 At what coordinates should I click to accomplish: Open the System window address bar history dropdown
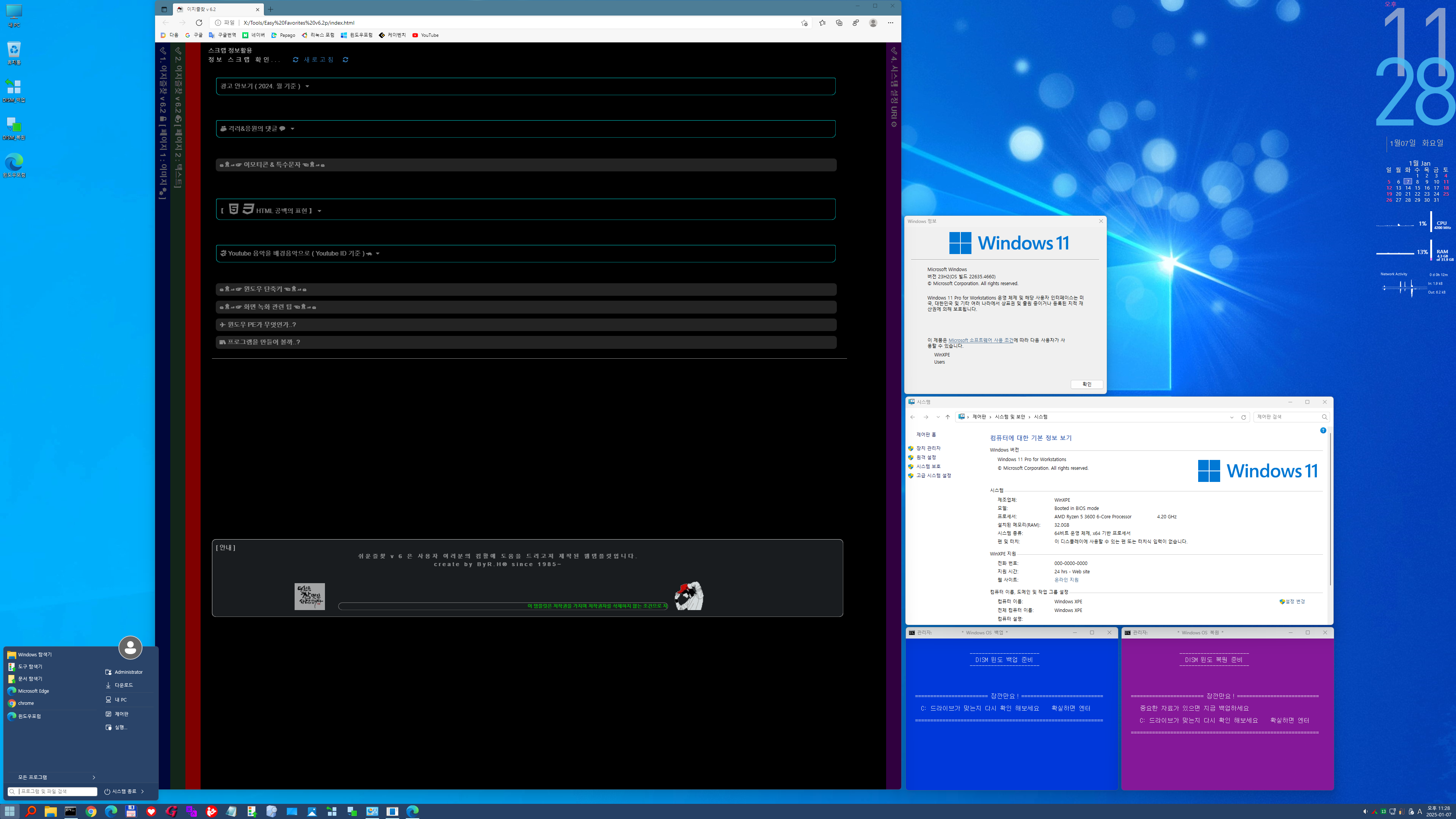(1232, 417)
